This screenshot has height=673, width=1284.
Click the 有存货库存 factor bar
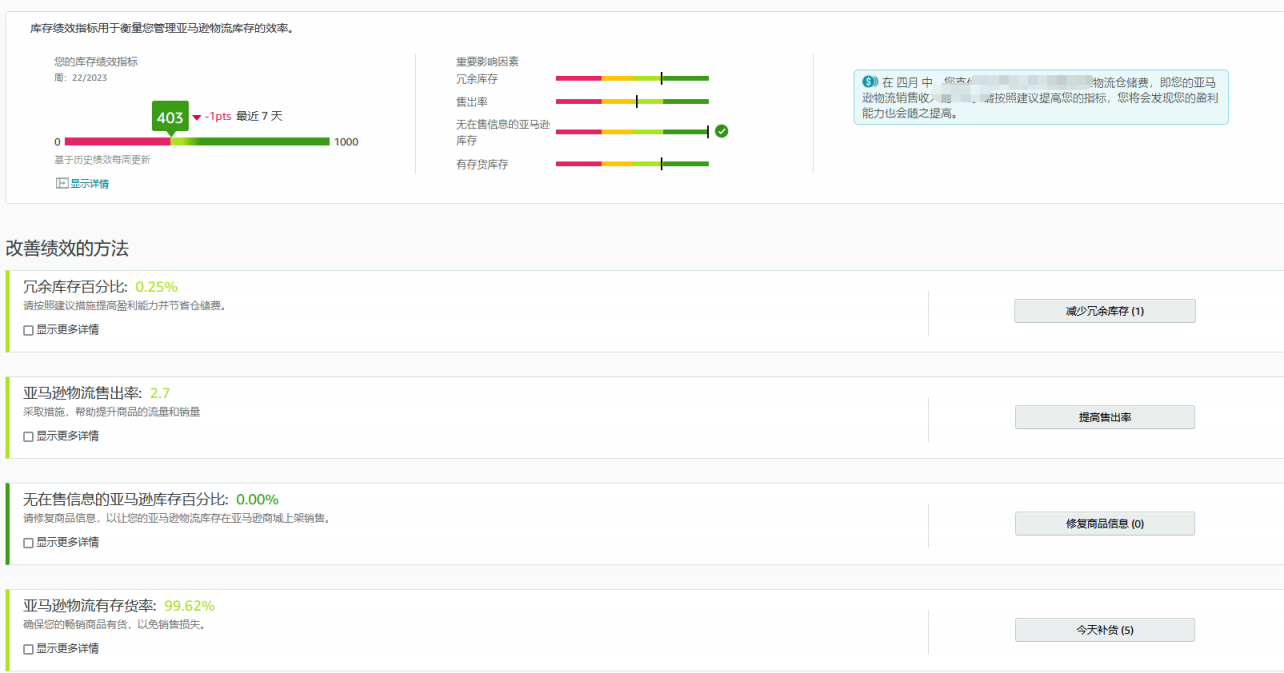coord(632,164)
